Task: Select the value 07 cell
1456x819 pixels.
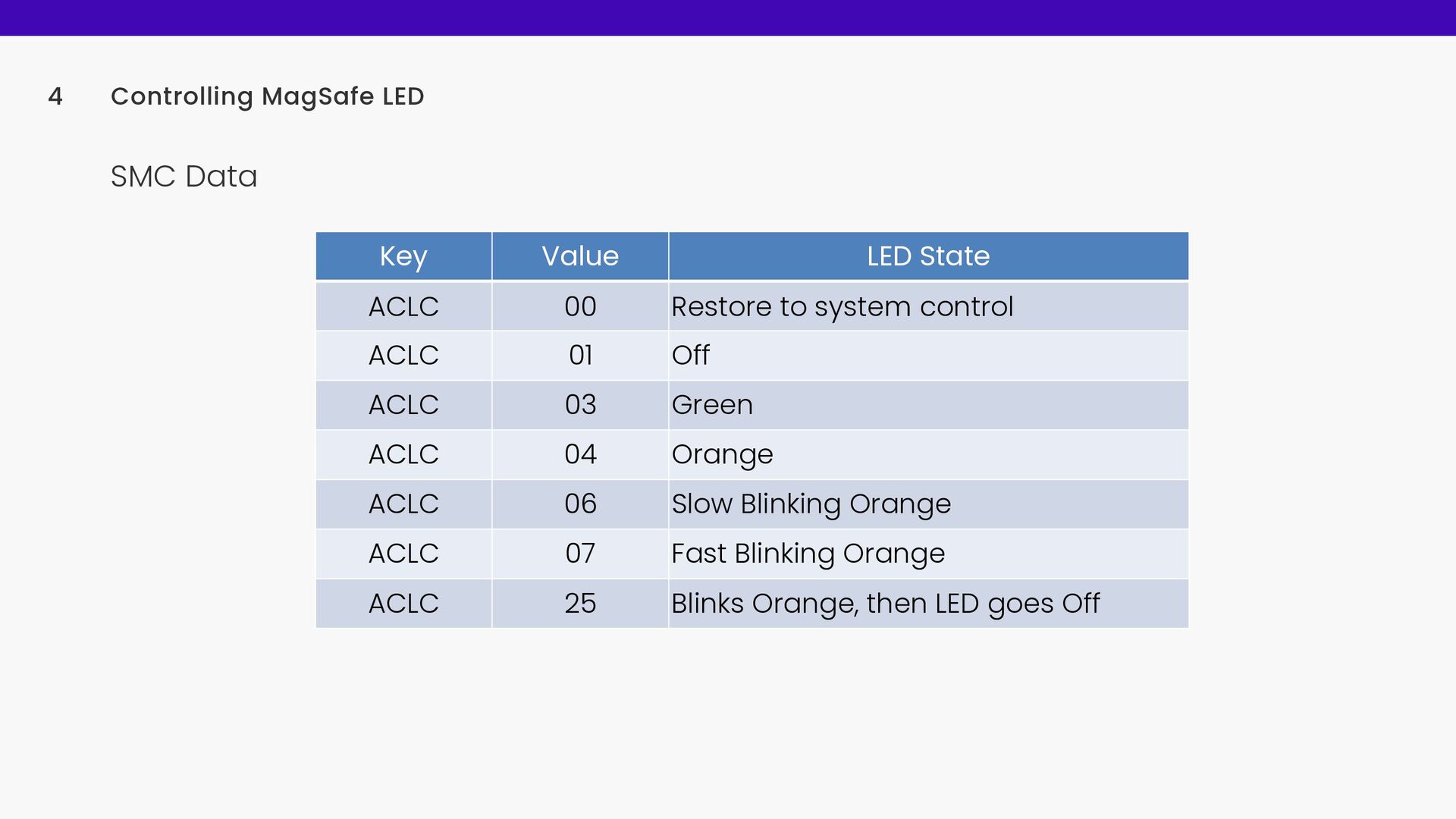Action: coord(580,554)
